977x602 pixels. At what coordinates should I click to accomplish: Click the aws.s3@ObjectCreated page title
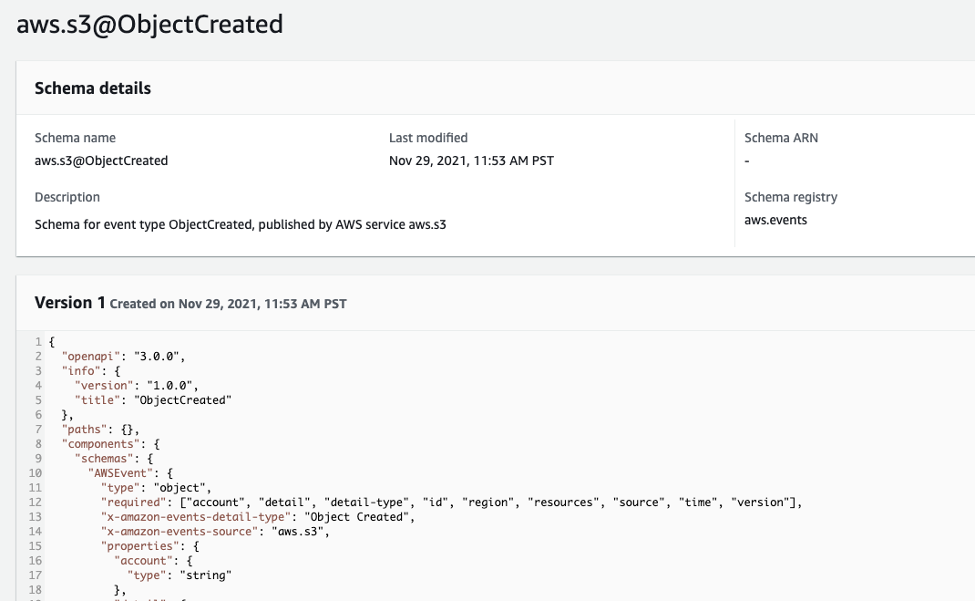[x=150, y=25]
